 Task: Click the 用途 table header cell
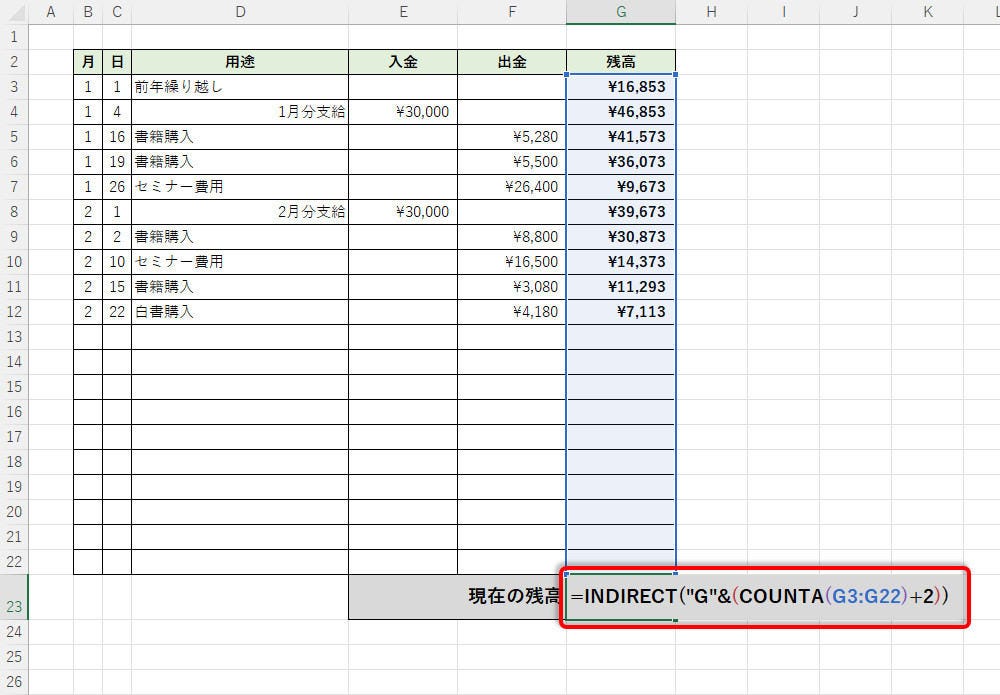point(240,62)
